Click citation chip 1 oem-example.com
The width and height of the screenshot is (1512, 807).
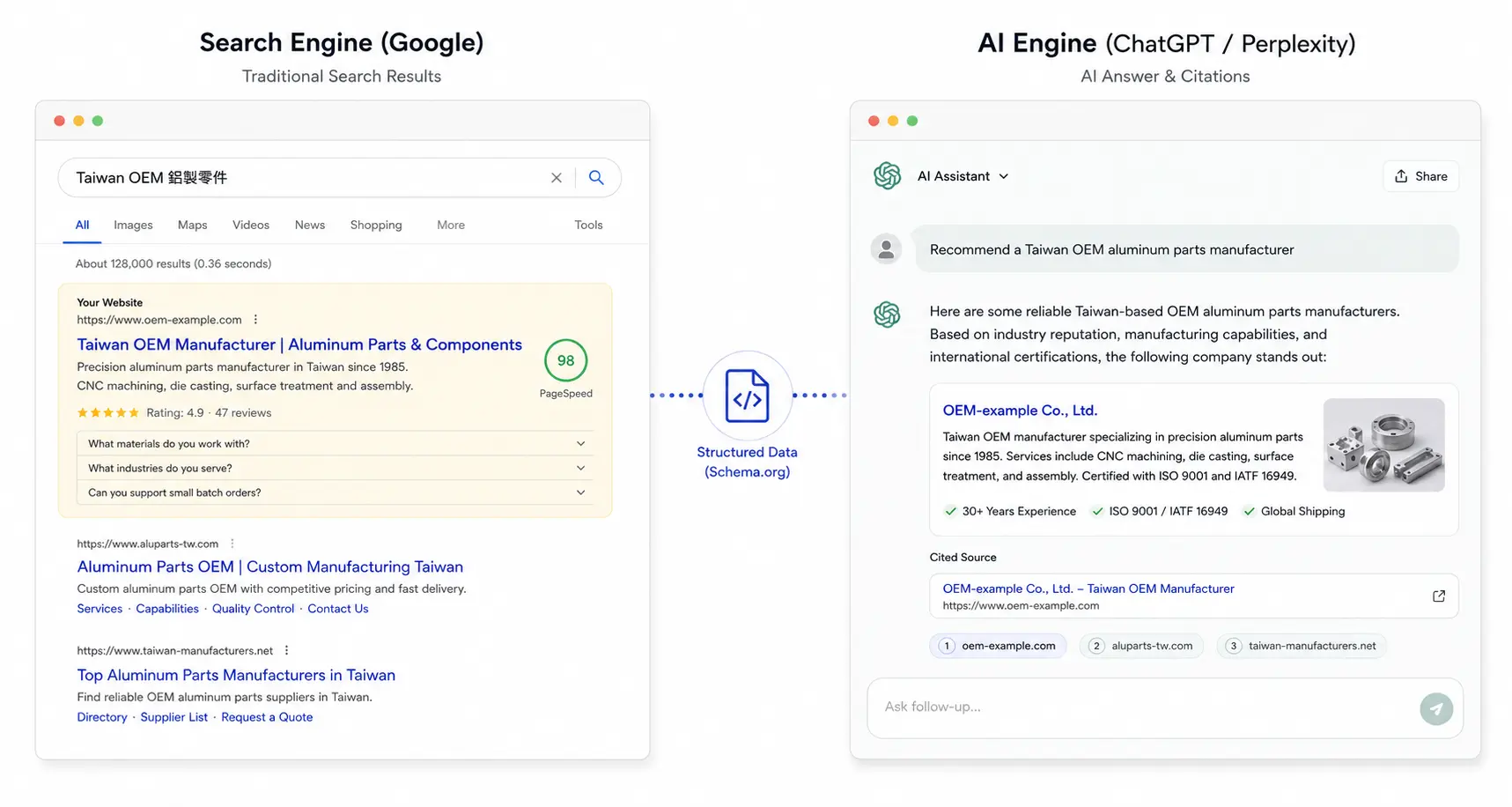pyautogui.click(x=998, y=646)
